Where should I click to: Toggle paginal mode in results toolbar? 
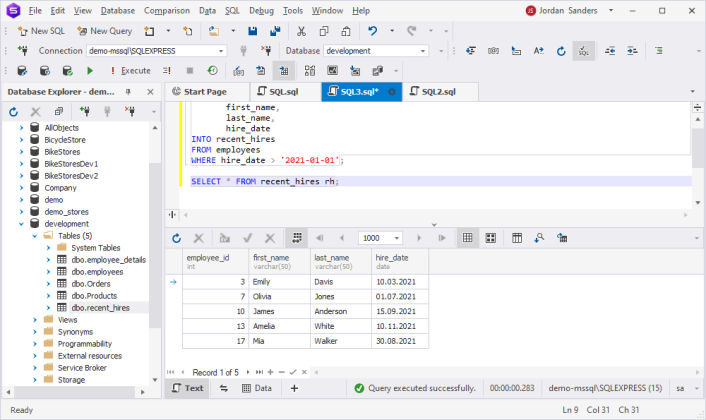(x=297, y=238)
